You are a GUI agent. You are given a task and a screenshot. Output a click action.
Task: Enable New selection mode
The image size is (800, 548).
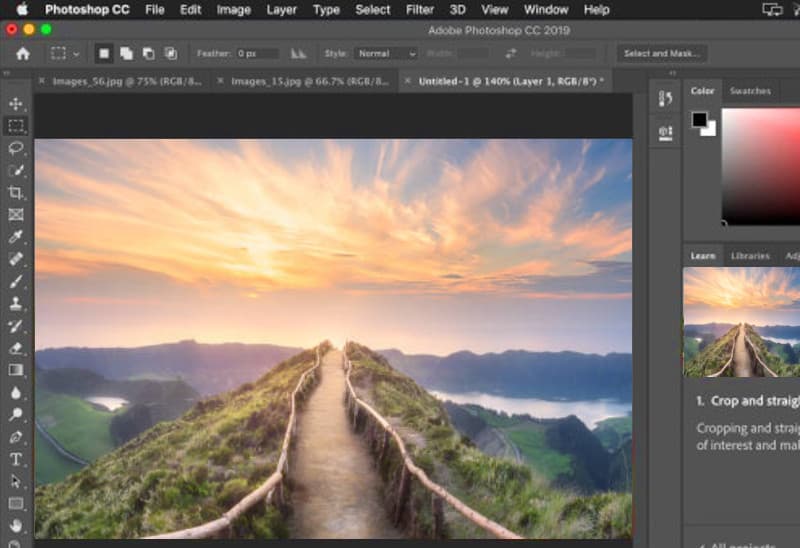pyautogui.click(x=104, y=54)
